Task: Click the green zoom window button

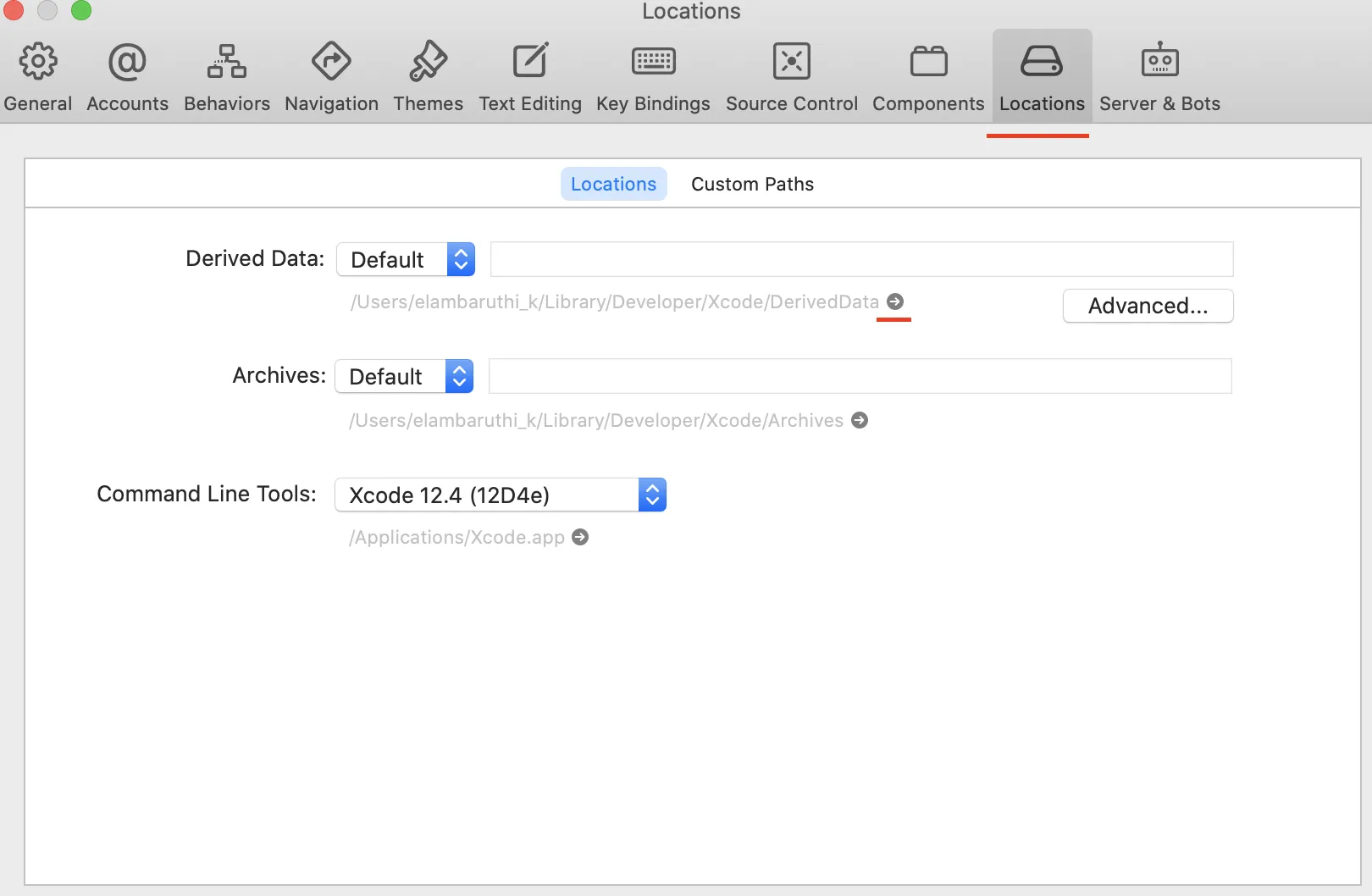Action: [80, 10]
